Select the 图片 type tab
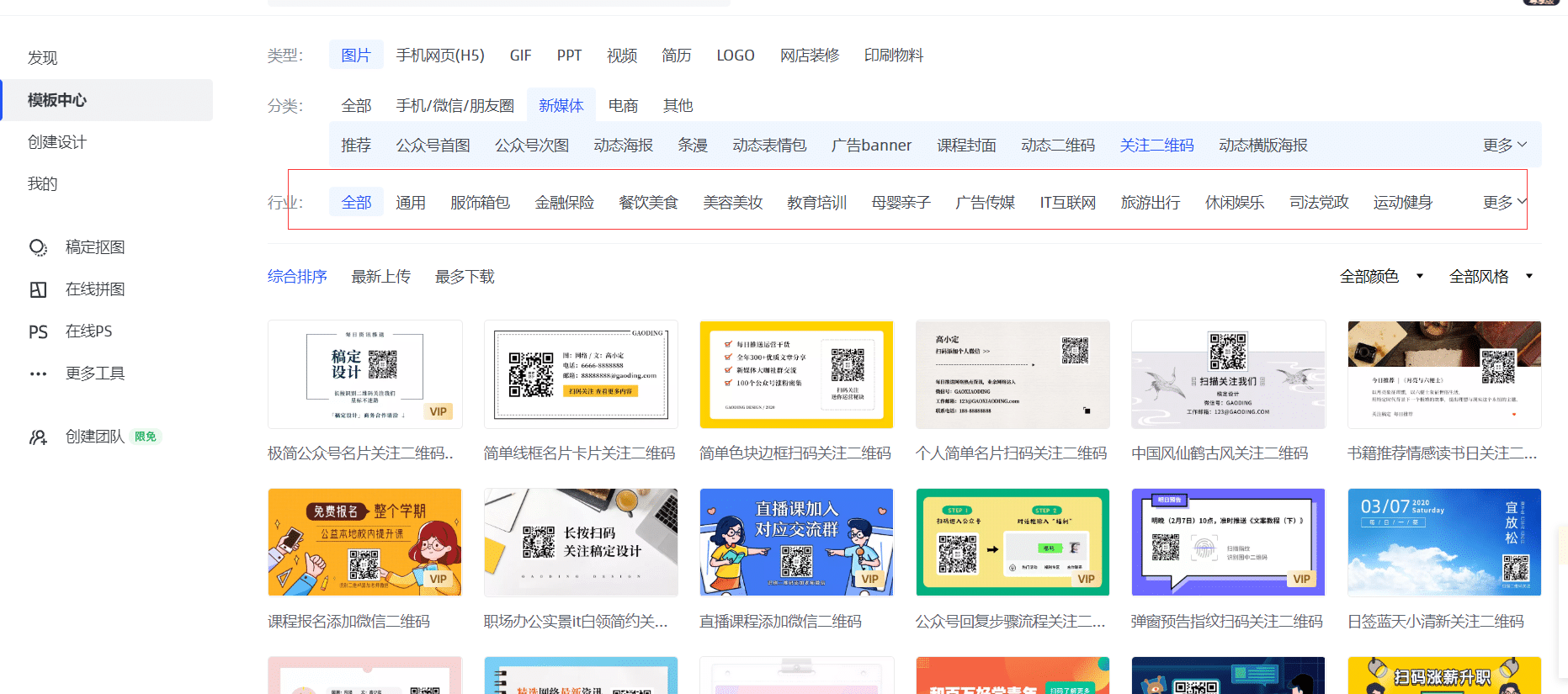 (356, 56)
